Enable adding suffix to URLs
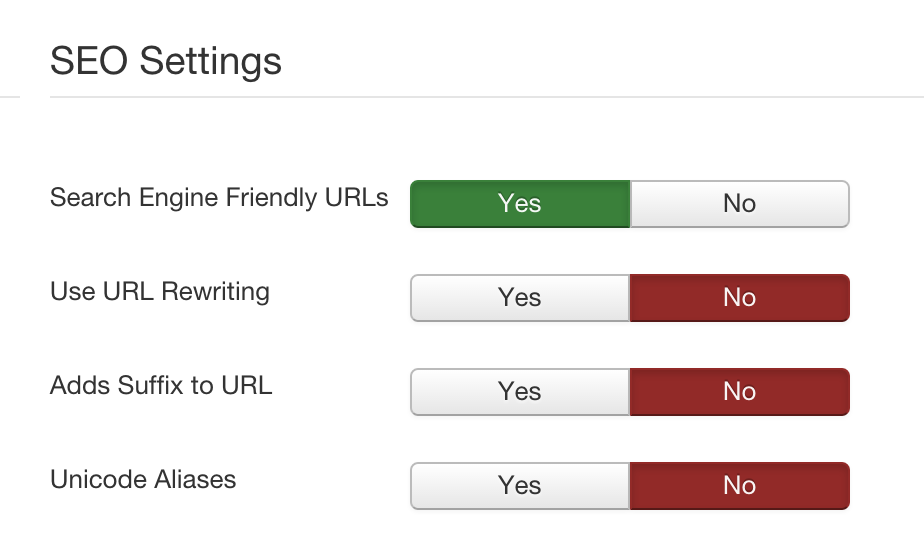This screenshot has width=924, height=538. 520,392
